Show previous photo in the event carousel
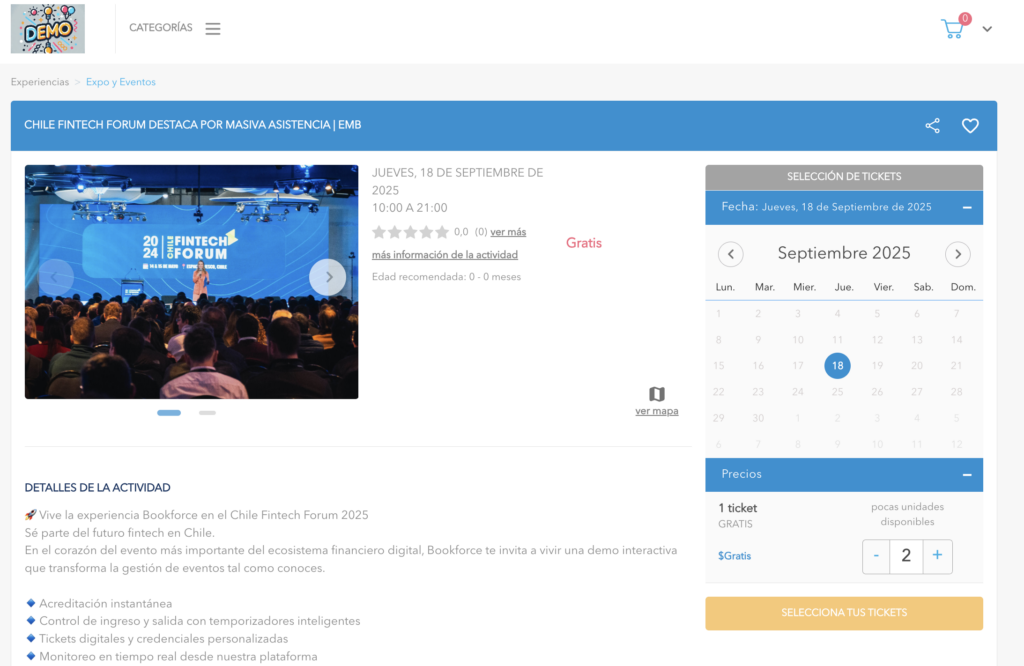This screenshot has height=666, width=1024. [x=55, y=278]
